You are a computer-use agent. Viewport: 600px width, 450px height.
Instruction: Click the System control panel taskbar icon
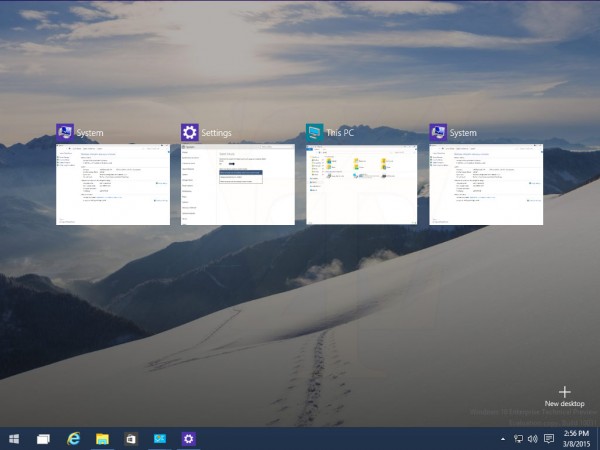pos(159,438)
